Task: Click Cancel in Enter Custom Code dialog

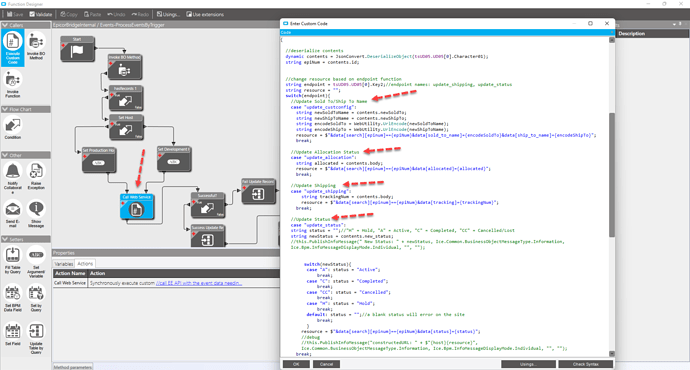Action: point(326,364)
